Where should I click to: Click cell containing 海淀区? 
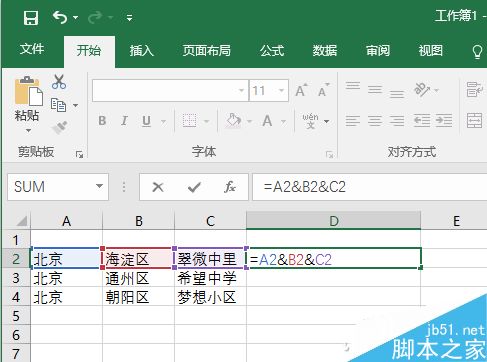click(138, 259)
